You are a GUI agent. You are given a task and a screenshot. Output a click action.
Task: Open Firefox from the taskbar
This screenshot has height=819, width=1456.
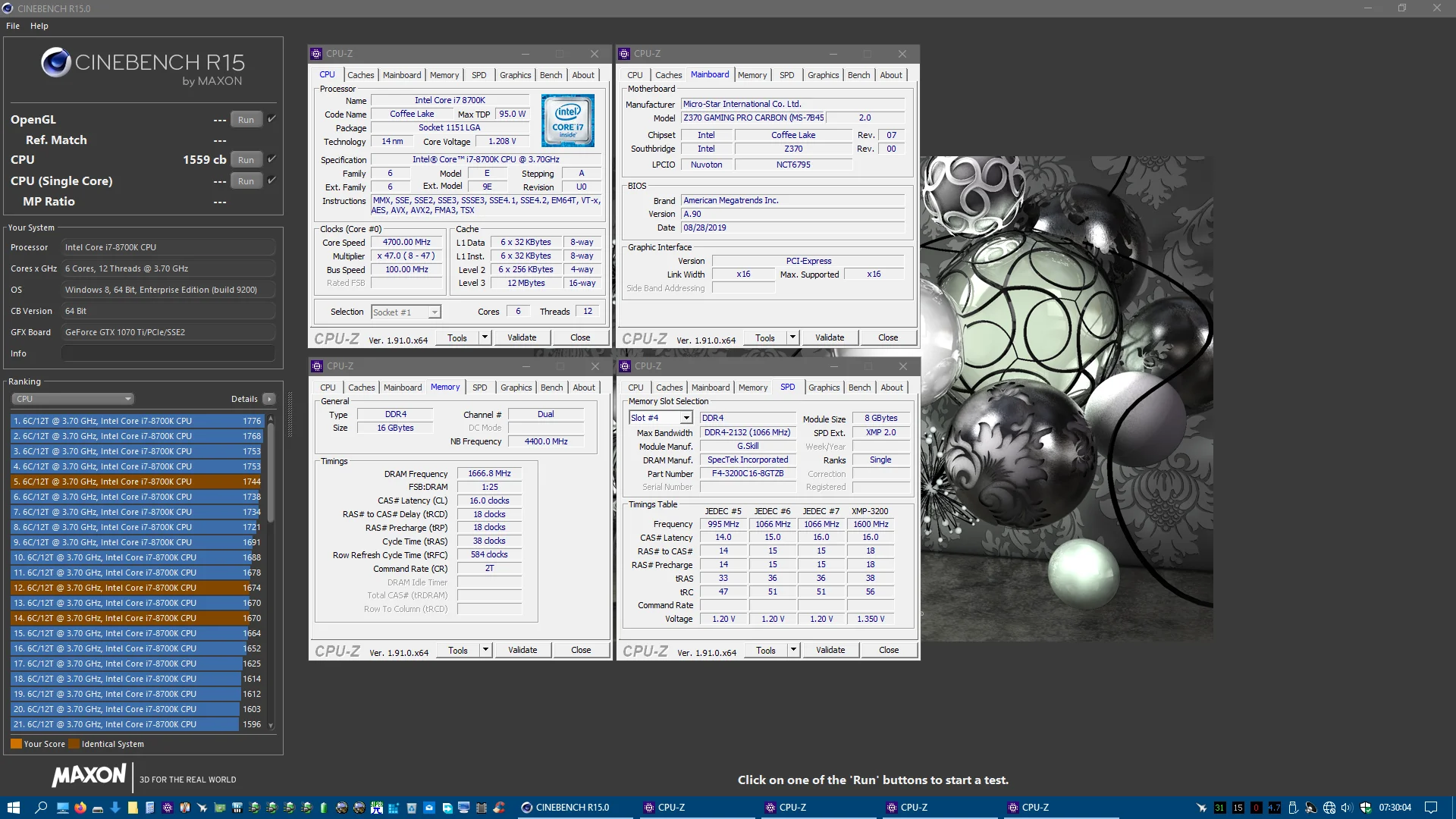[x=80, y=808]
